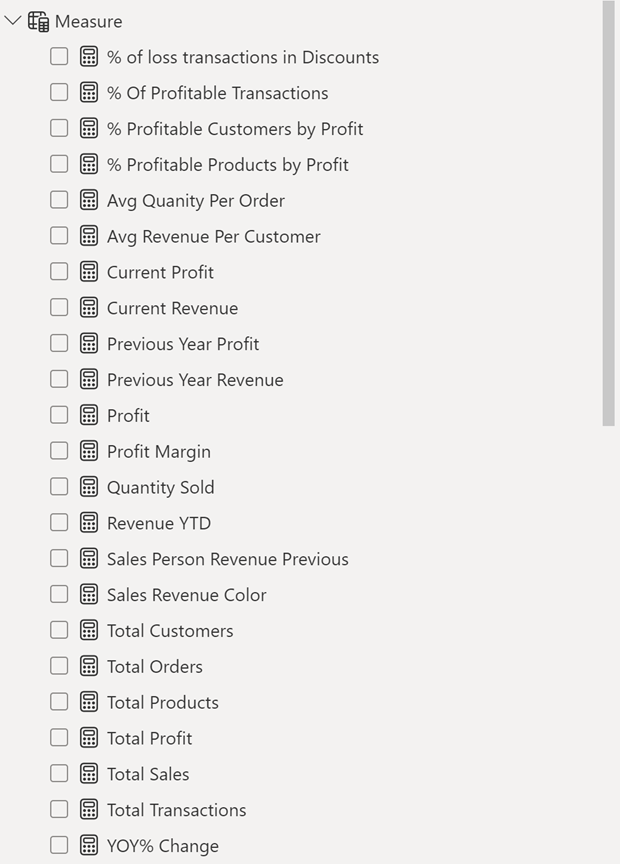Click Sales Person Revenue Previous label
620x864 pixels.
coord(227,559)
